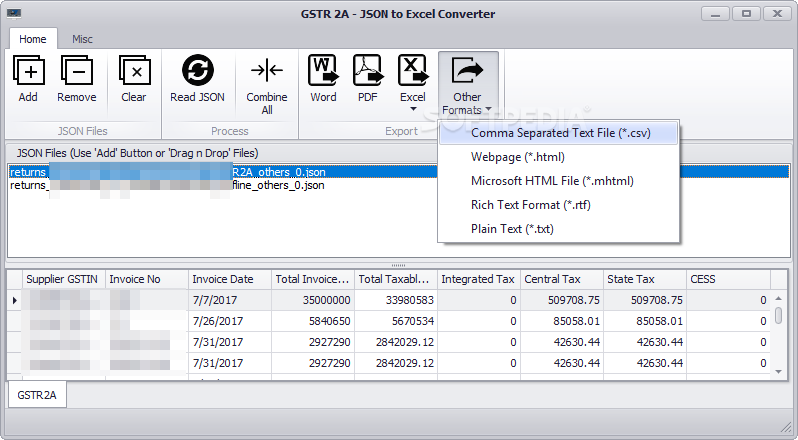Viewport: 798px width, 440px height.
Task: Maximize the converter window
Action: tap(746, 14)
